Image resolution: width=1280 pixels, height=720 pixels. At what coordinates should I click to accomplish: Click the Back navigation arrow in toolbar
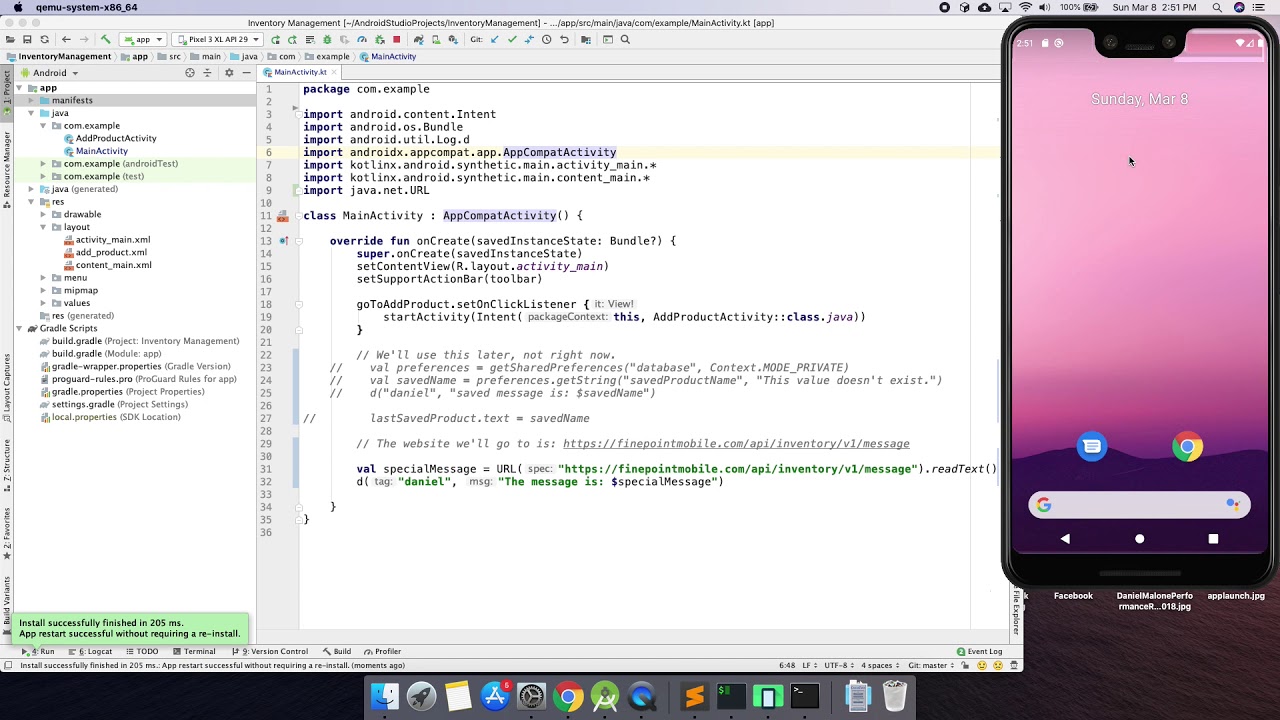(66, 40)
